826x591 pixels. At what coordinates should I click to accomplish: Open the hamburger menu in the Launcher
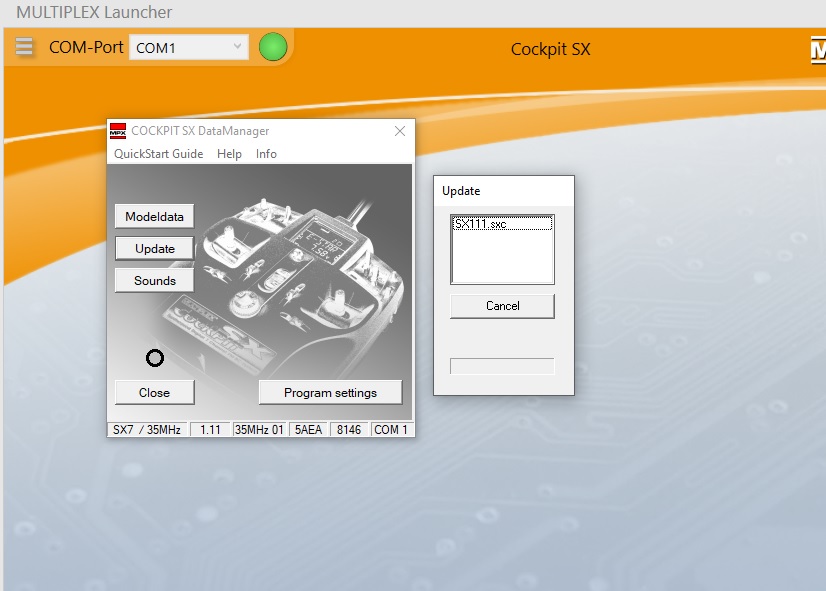click(24, 47)
